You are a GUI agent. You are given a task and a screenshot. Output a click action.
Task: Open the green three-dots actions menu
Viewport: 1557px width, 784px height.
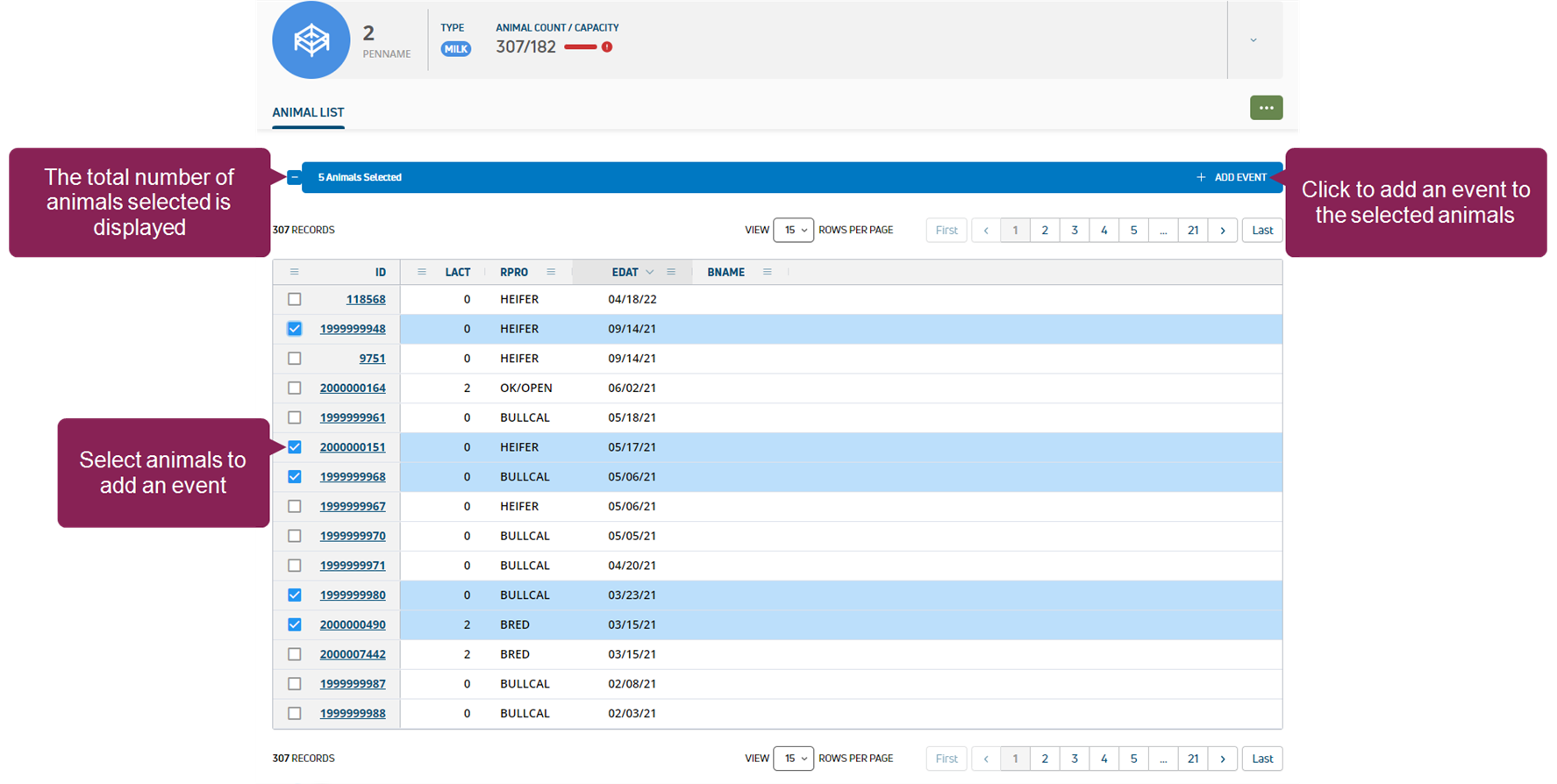point(1266,108)
